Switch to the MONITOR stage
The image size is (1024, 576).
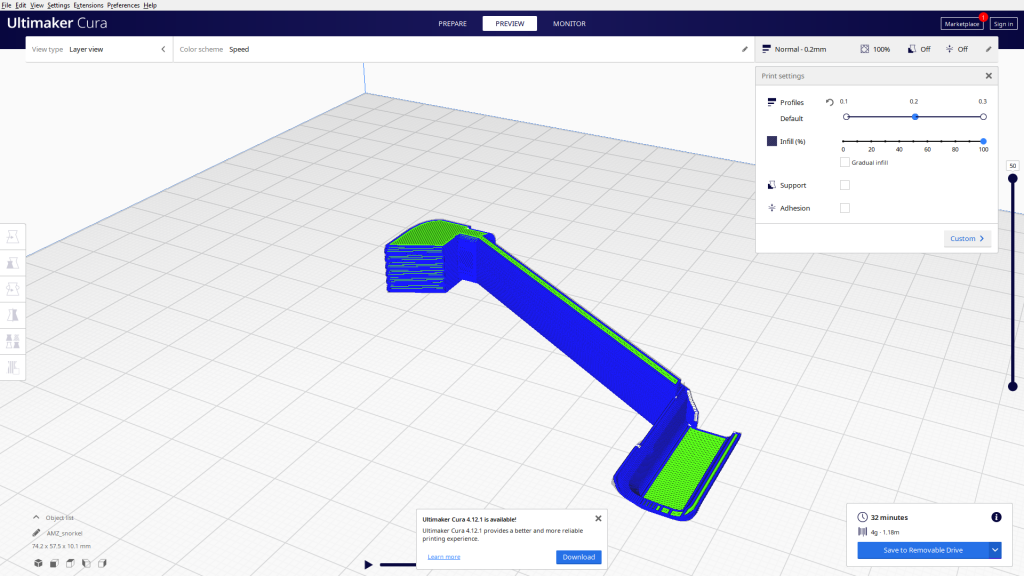point(569,24)
